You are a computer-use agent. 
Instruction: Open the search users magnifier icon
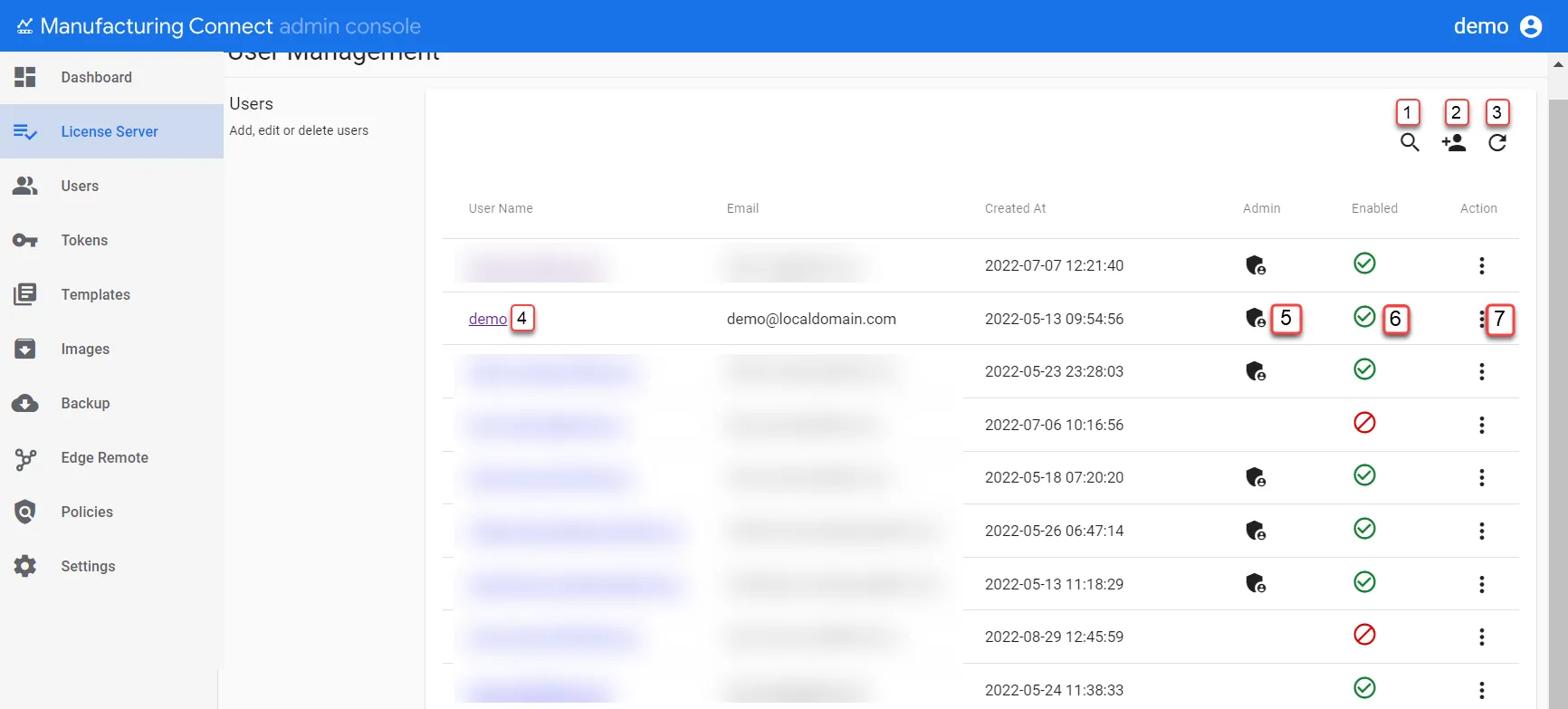tap(1410, 143)
